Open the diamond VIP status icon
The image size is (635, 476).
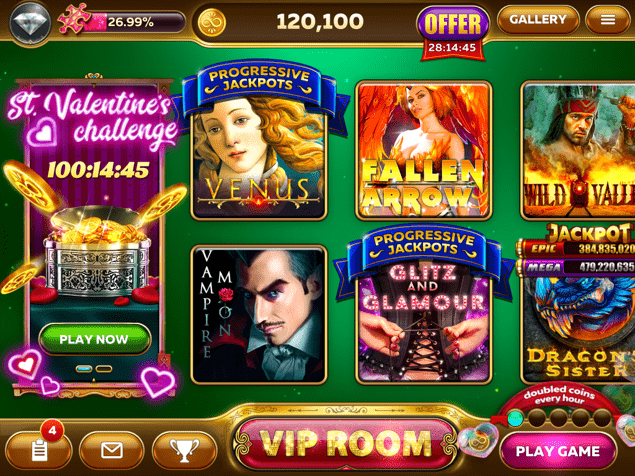(x=30, y=21)
